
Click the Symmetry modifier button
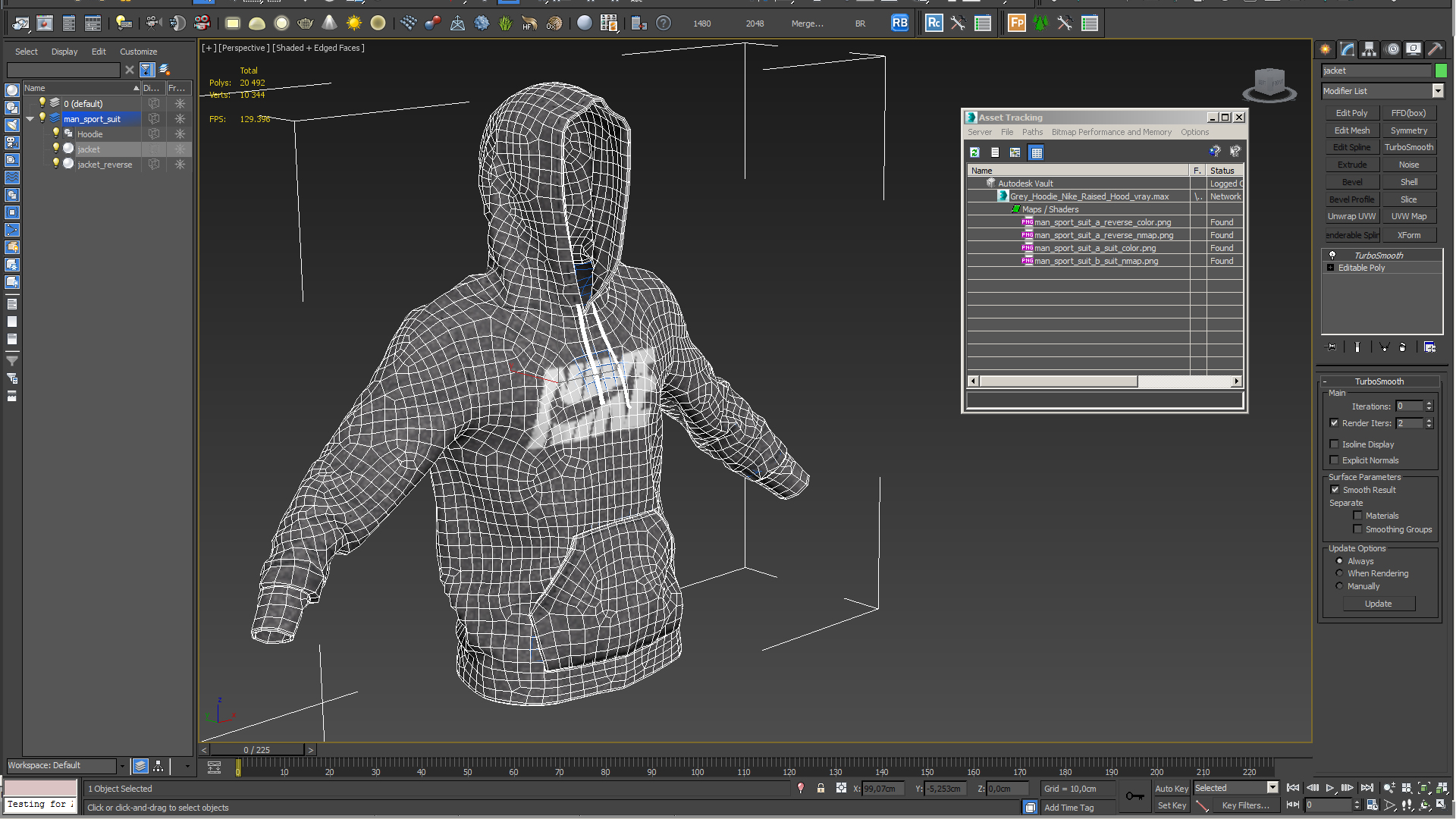point(1408,130)
